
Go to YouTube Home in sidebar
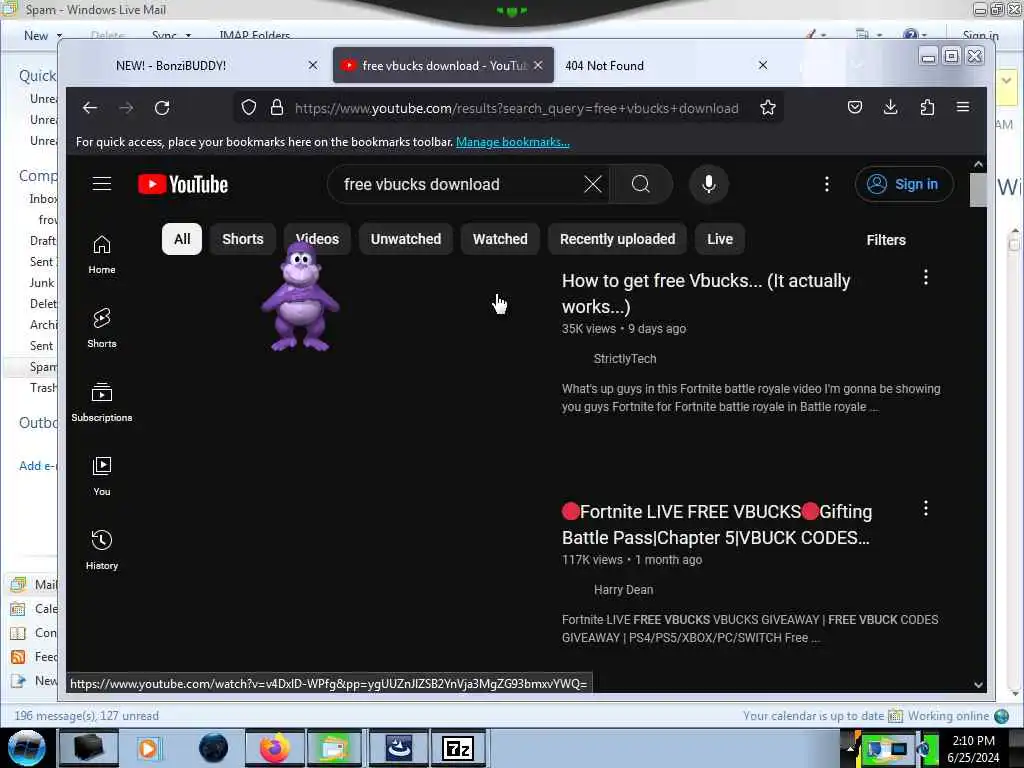[102, 255]
